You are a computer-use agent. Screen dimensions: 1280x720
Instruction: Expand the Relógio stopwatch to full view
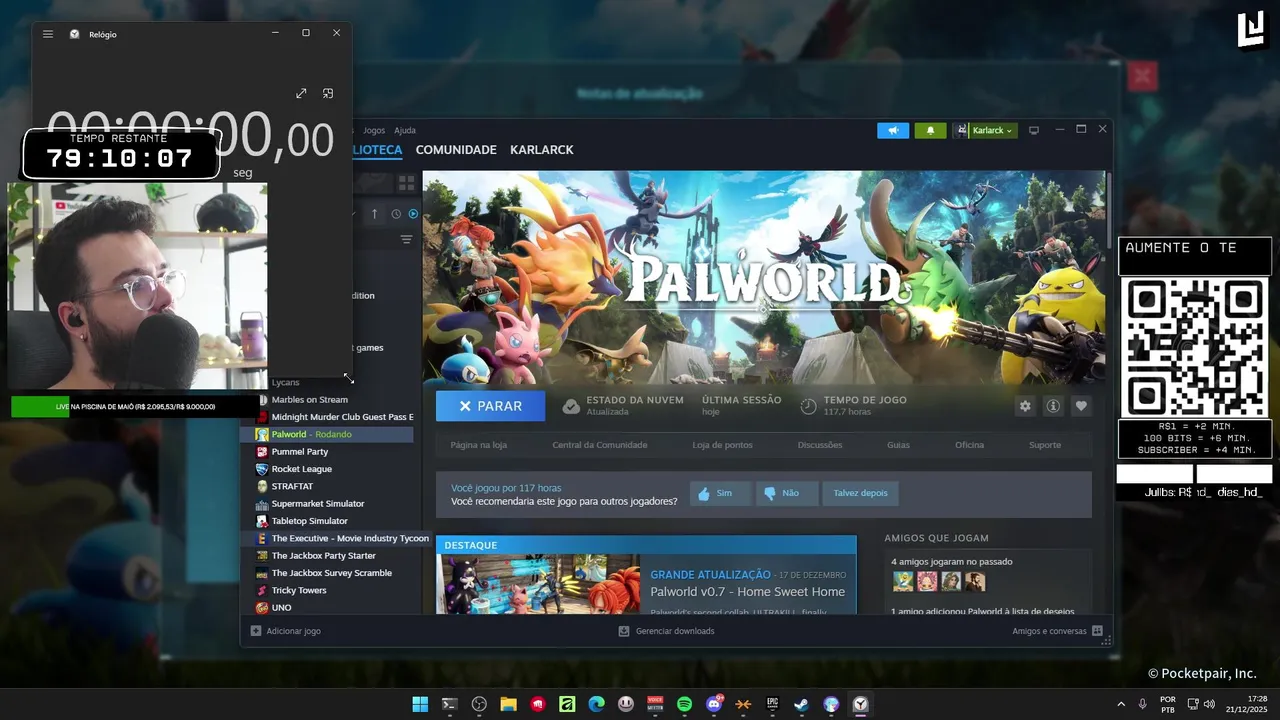point(301,93)
